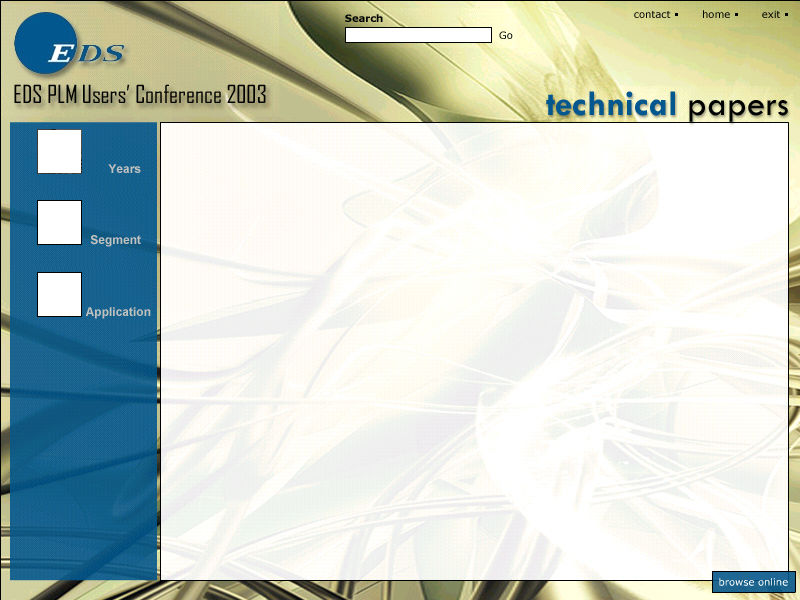Click the EDS PLM Users' Conference 2003 title
The height and width of the screenshot is (600, 800).
point(140,96)
